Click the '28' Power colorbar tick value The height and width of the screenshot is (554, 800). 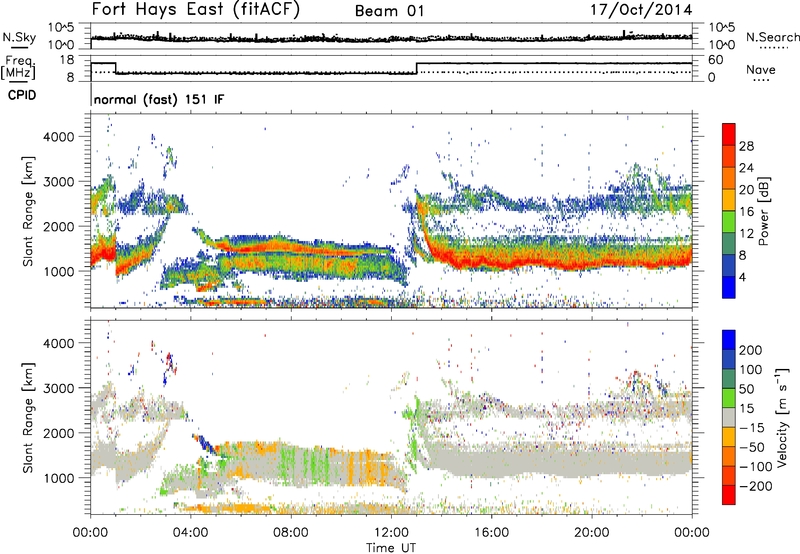746,146
